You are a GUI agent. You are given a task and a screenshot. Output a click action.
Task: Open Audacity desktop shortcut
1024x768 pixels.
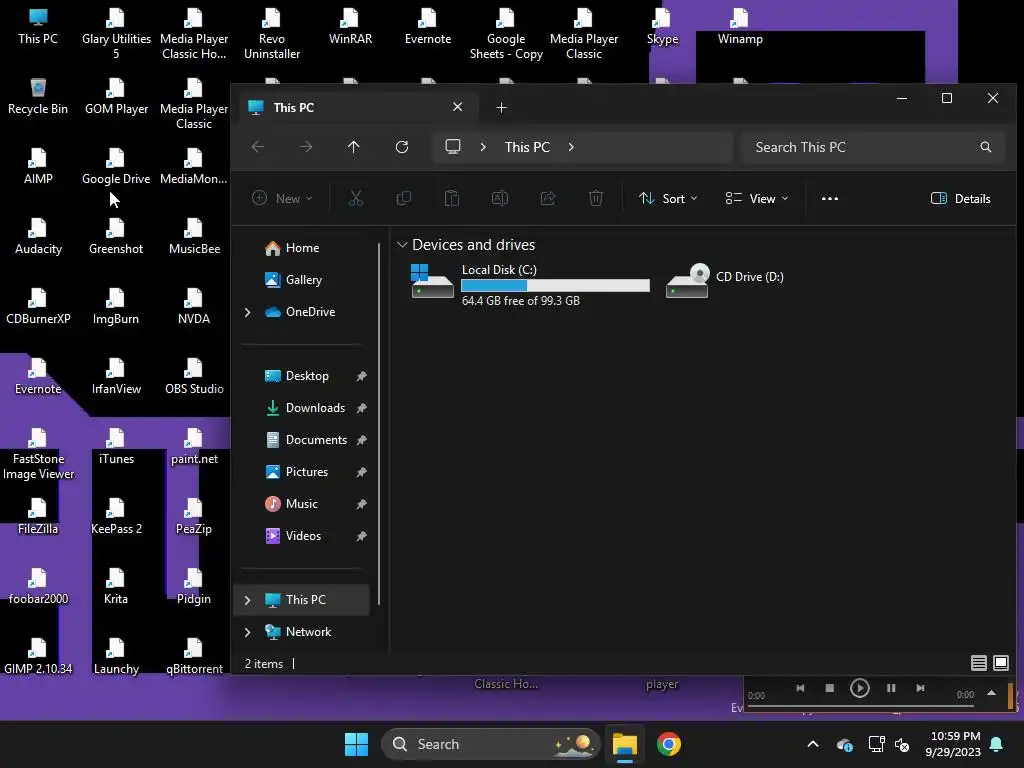tap(38, 236)
